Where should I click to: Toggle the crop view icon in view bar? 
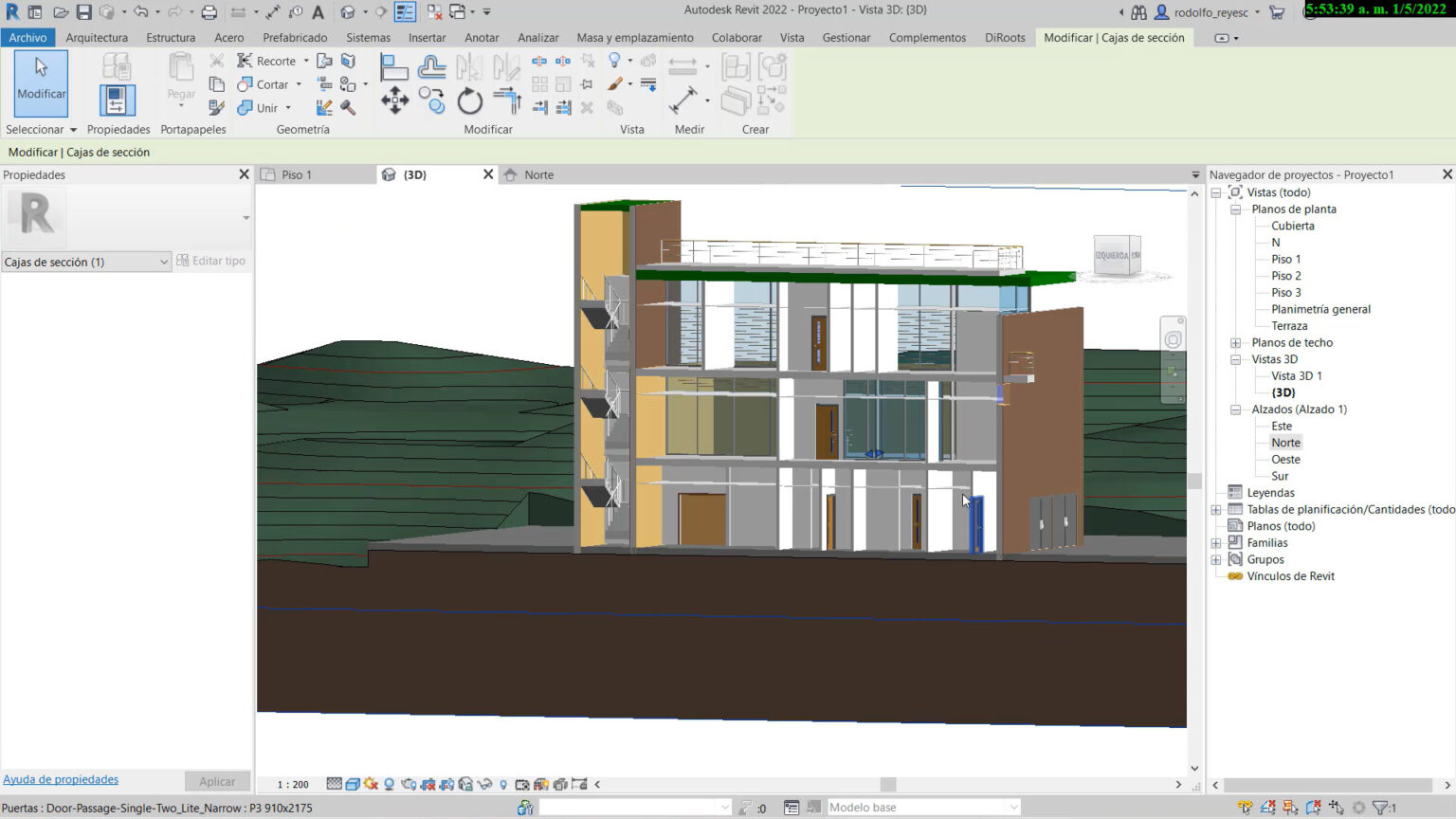(x=428, y=784)
